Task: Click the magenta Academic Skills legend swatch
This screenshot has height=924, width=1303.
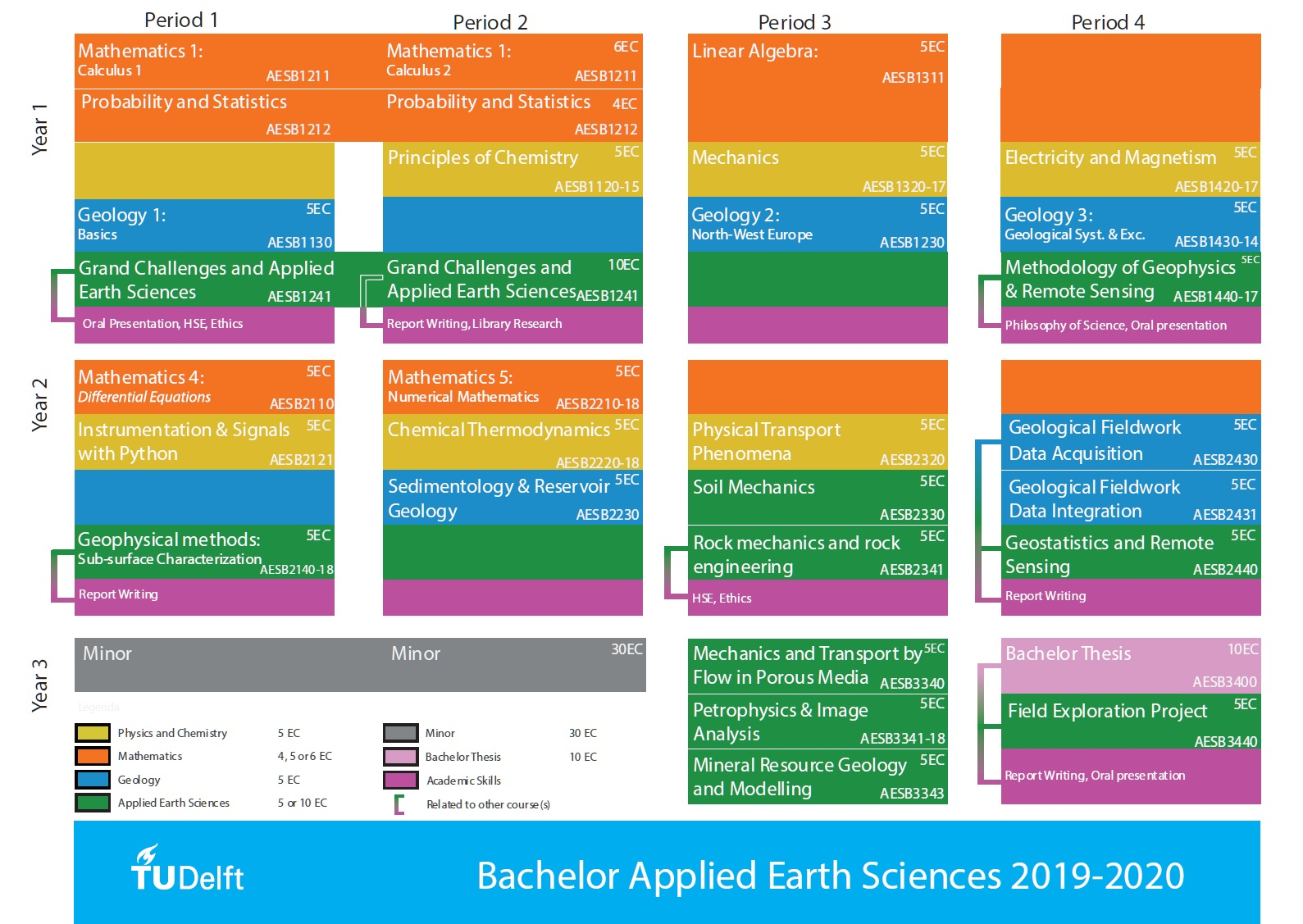Action: [x=401, y=780]
